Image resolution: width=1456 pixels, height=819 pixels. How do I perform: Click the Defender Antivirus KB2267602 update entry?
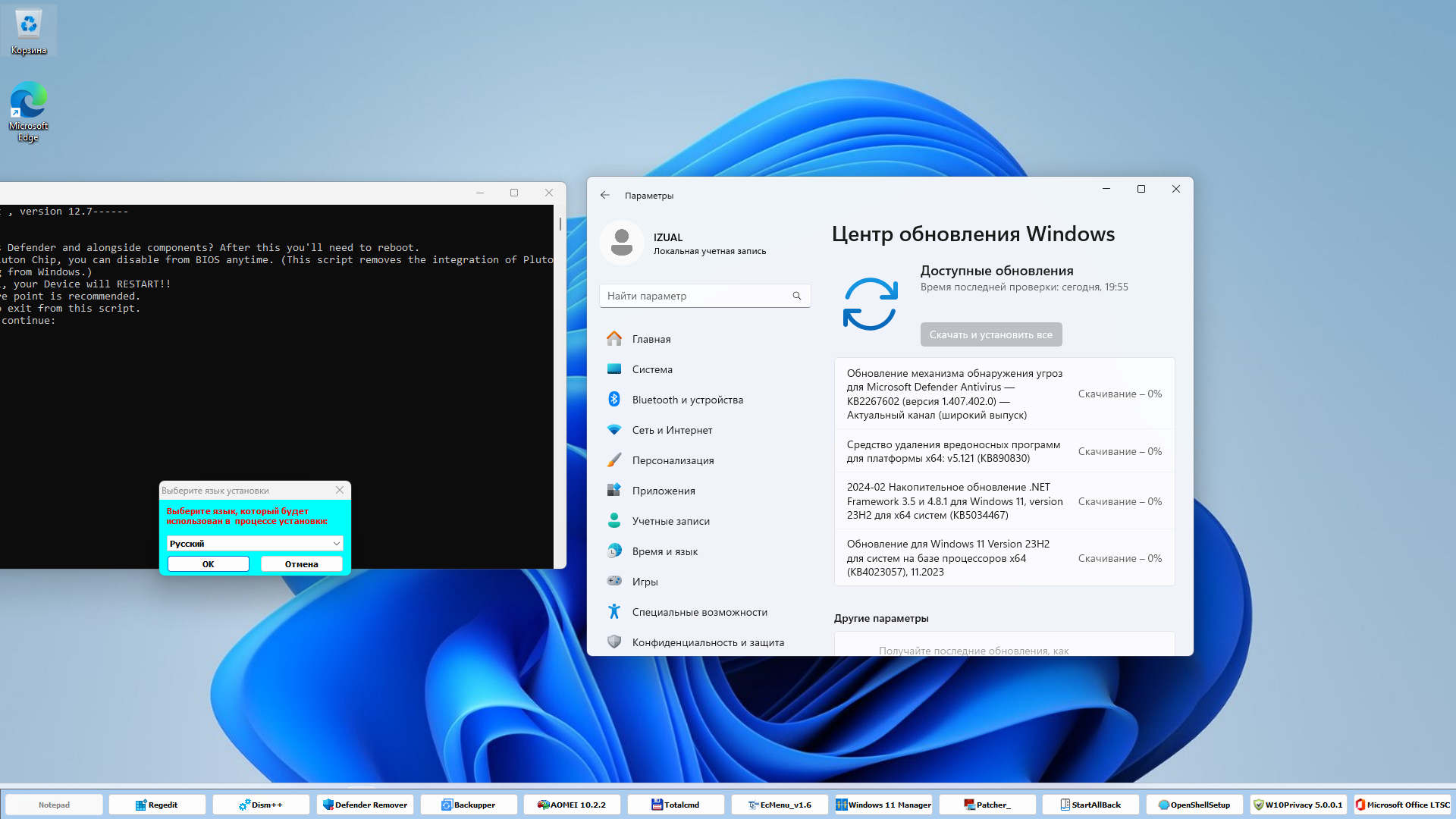point(1005,394)
